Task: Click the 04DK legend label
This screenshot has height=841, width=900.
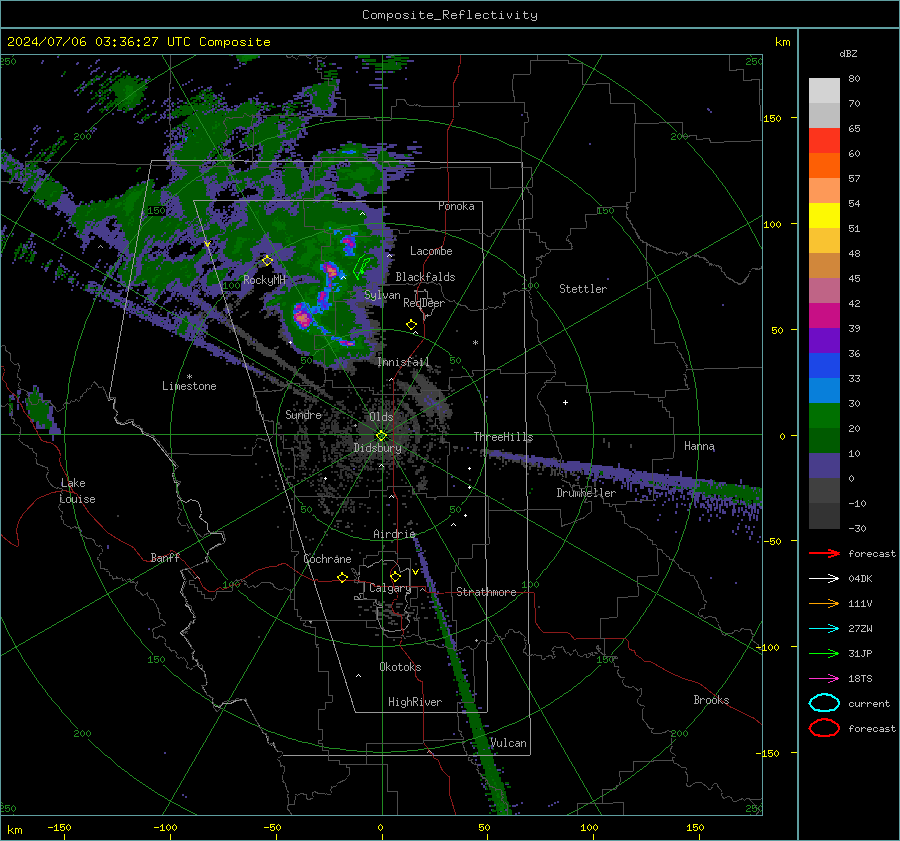Action: pyautogui.click(x=860, y=579)
